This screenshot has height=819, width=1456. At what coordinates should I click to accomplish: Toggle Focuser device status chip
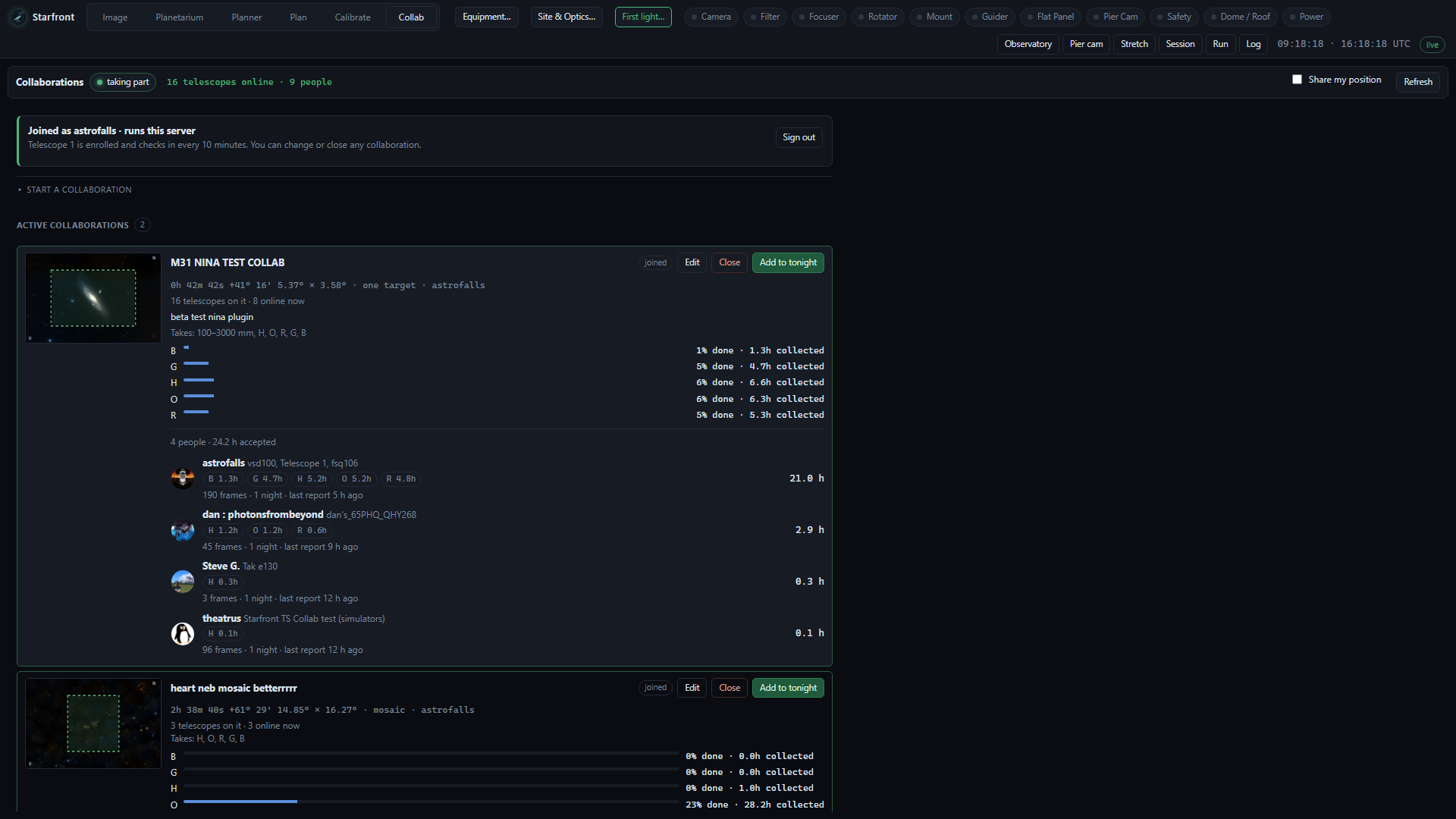(x=818, y=17)
